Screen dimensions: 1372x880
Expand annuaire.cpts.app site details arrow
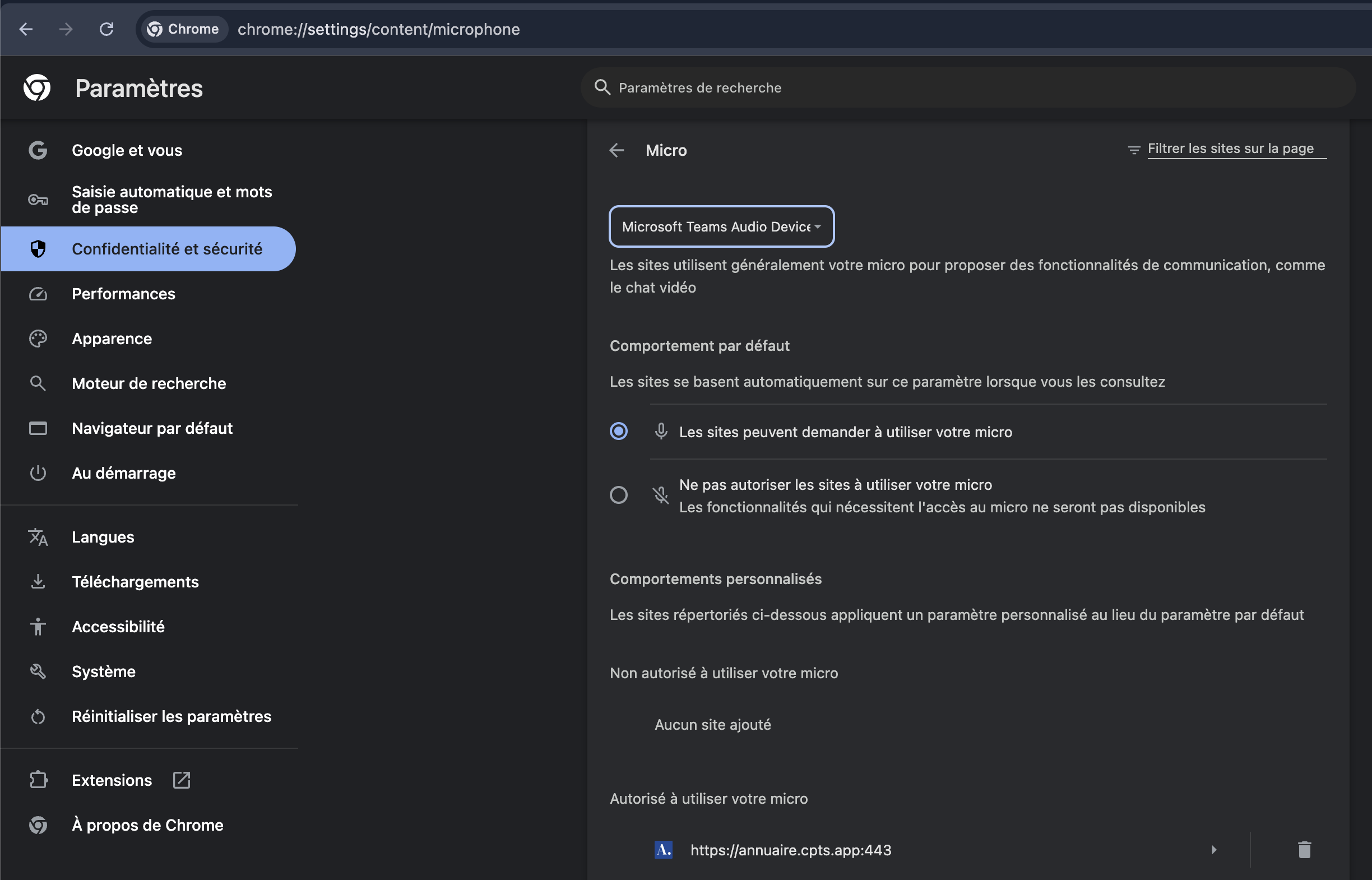tap(1214, 850)
